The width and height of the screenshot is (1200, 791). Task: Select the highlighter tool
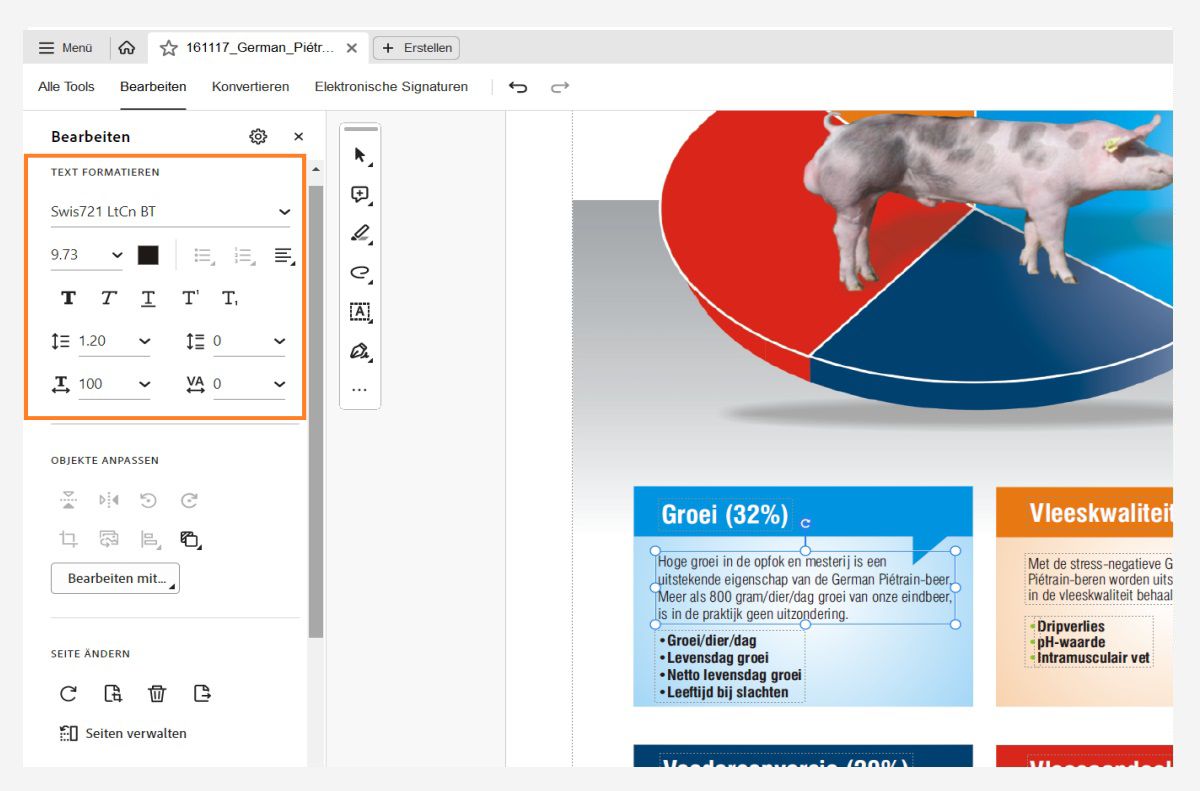point(360,234)
